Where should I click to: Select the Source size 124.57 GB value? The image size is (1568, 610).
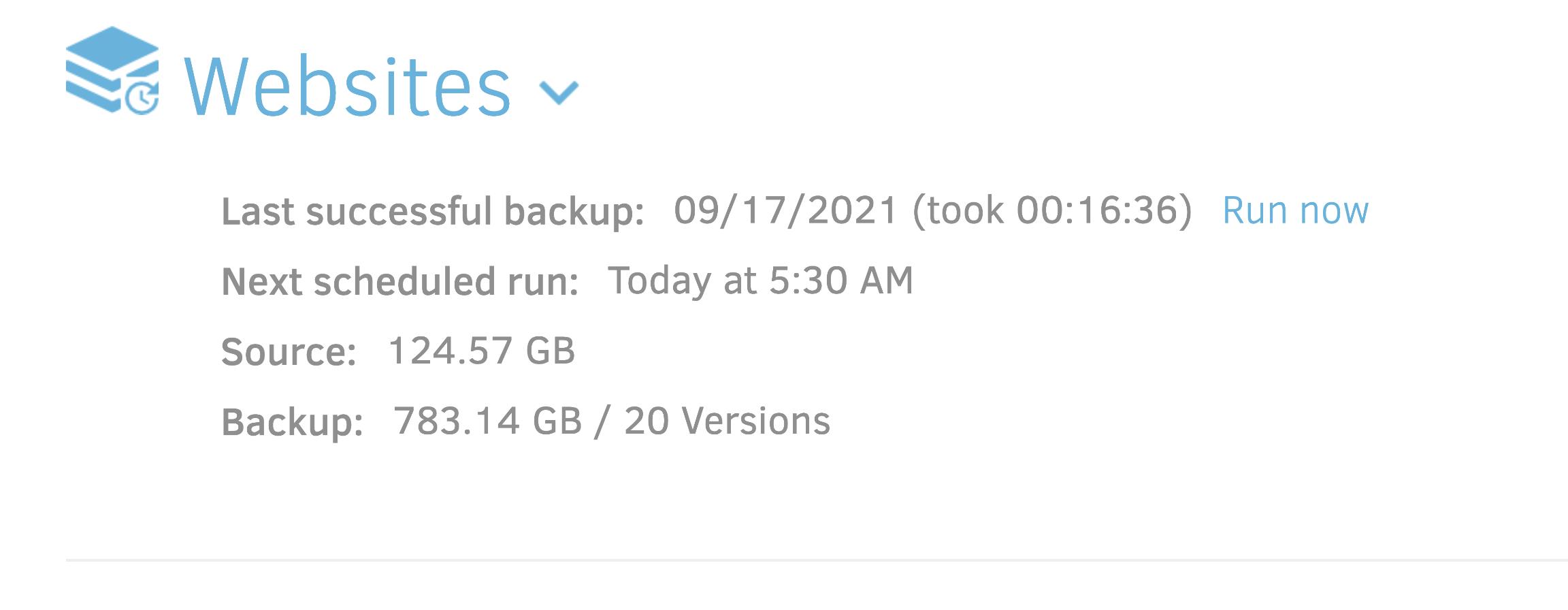coord(483,349)
